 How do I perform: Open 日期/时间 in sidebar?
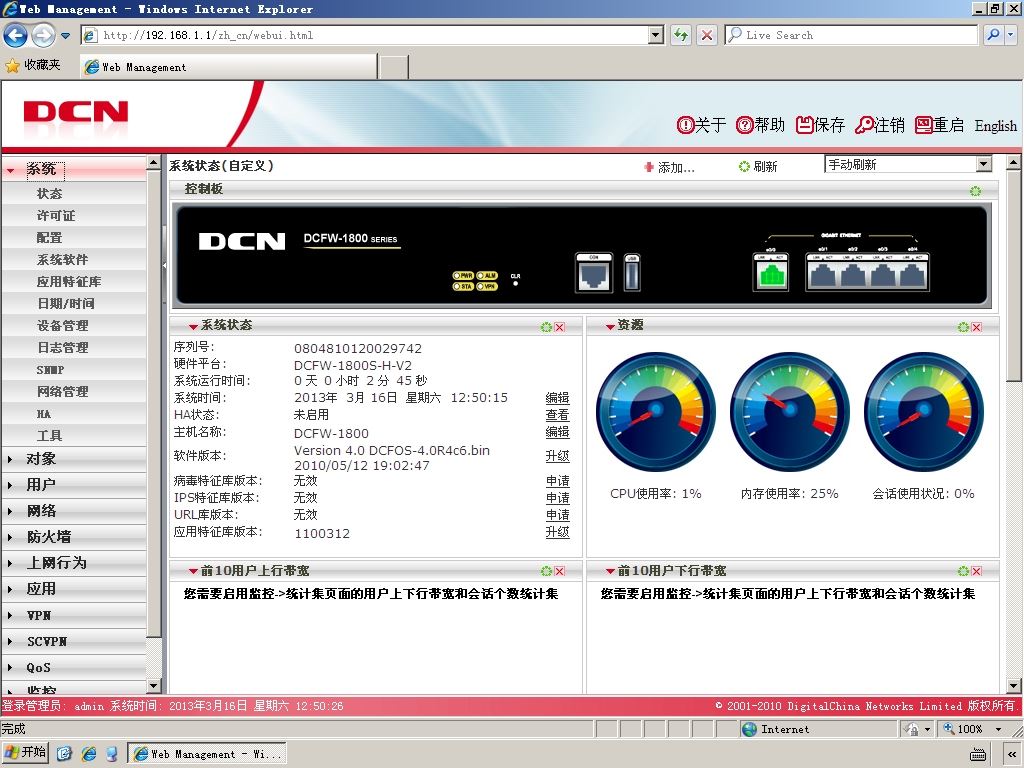click(x=66, y=304)
